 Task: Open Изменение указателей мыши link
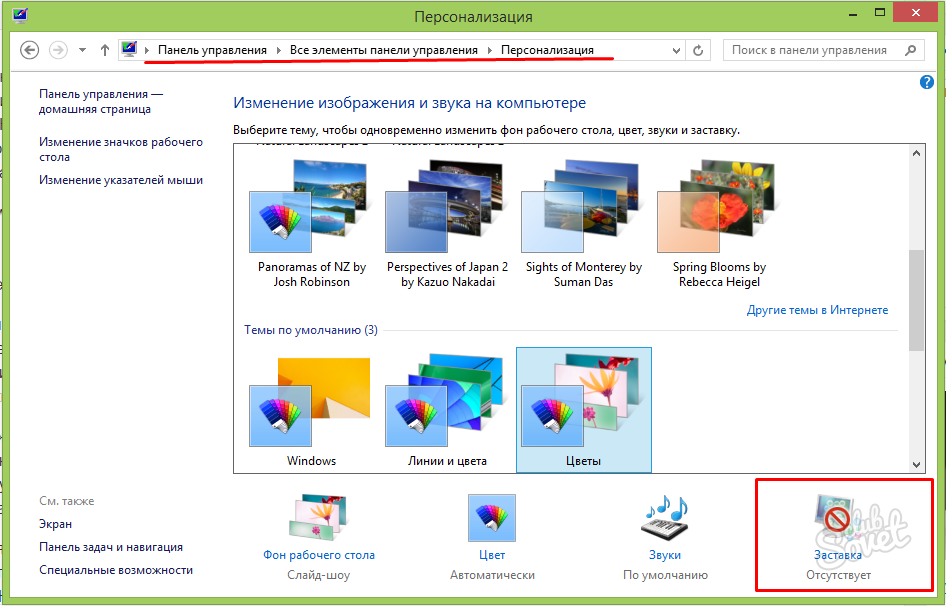point(121,180)
